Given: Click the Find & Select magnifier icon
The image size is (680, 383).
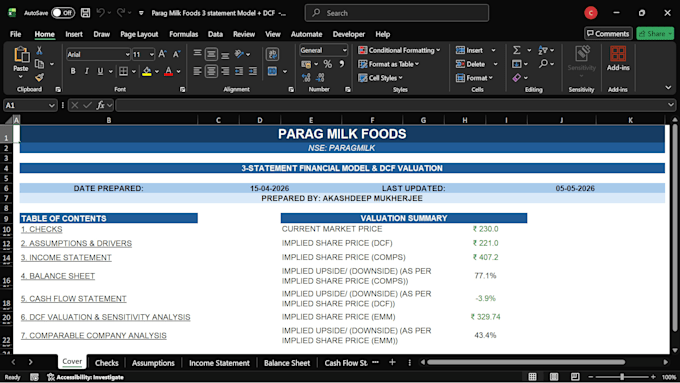Looking at the screenshot, I should (543, 64).
